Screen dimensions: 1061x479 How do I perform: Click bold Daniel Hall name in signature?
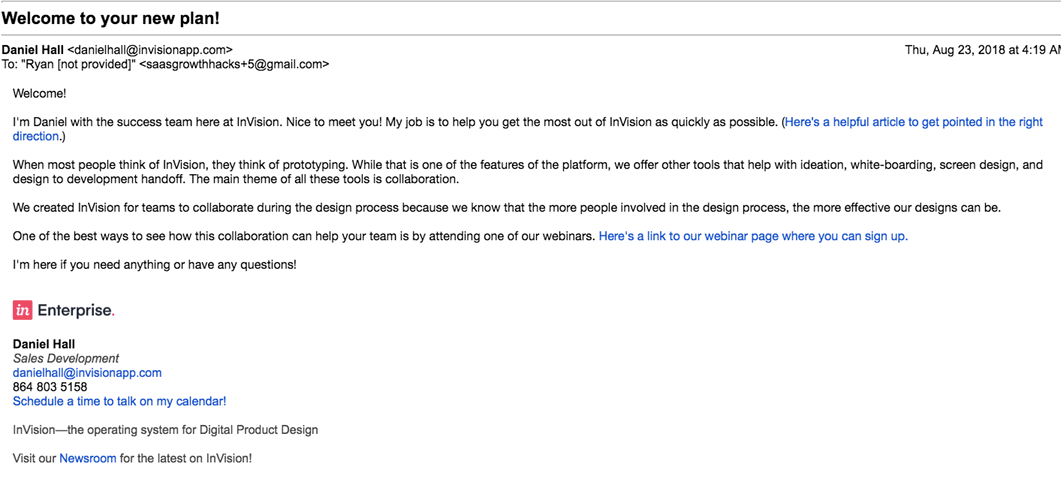click(44, 344)
